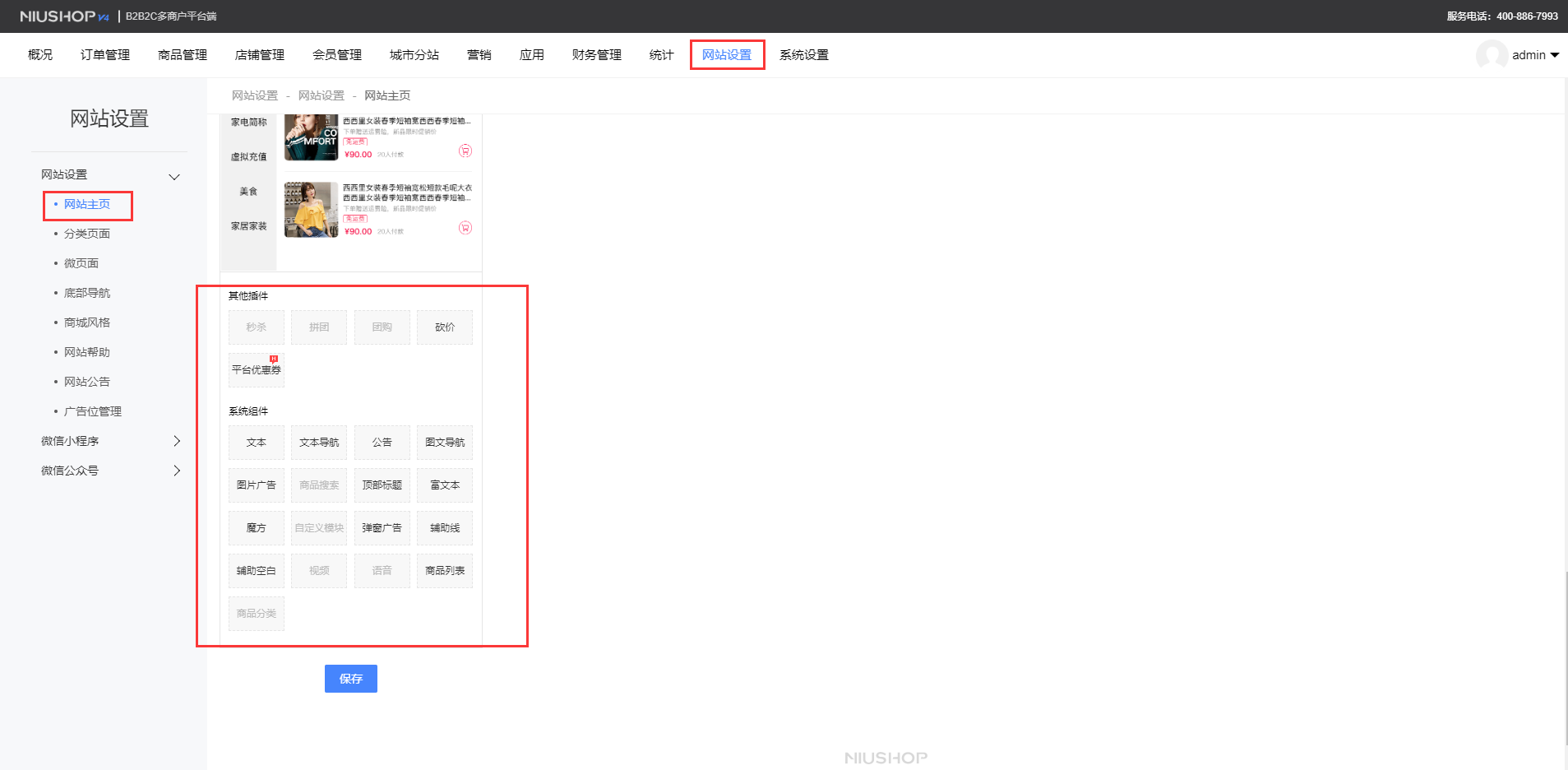
Task: Add the 顶部标题 component
Action: [x=382, y=485]
